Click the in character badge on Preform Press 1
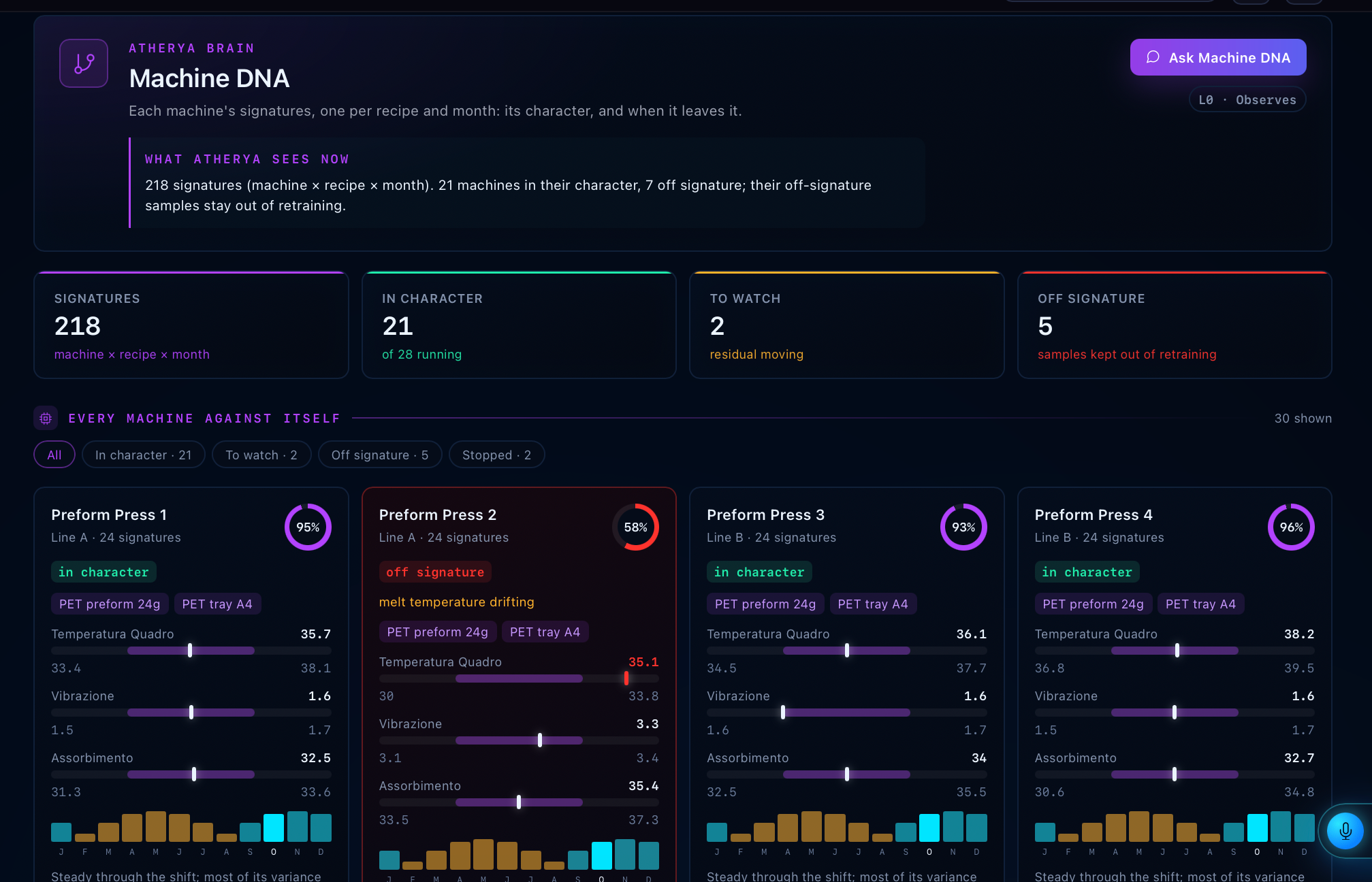The height and width of the screenshot is (882, 1372). (103, 572)
